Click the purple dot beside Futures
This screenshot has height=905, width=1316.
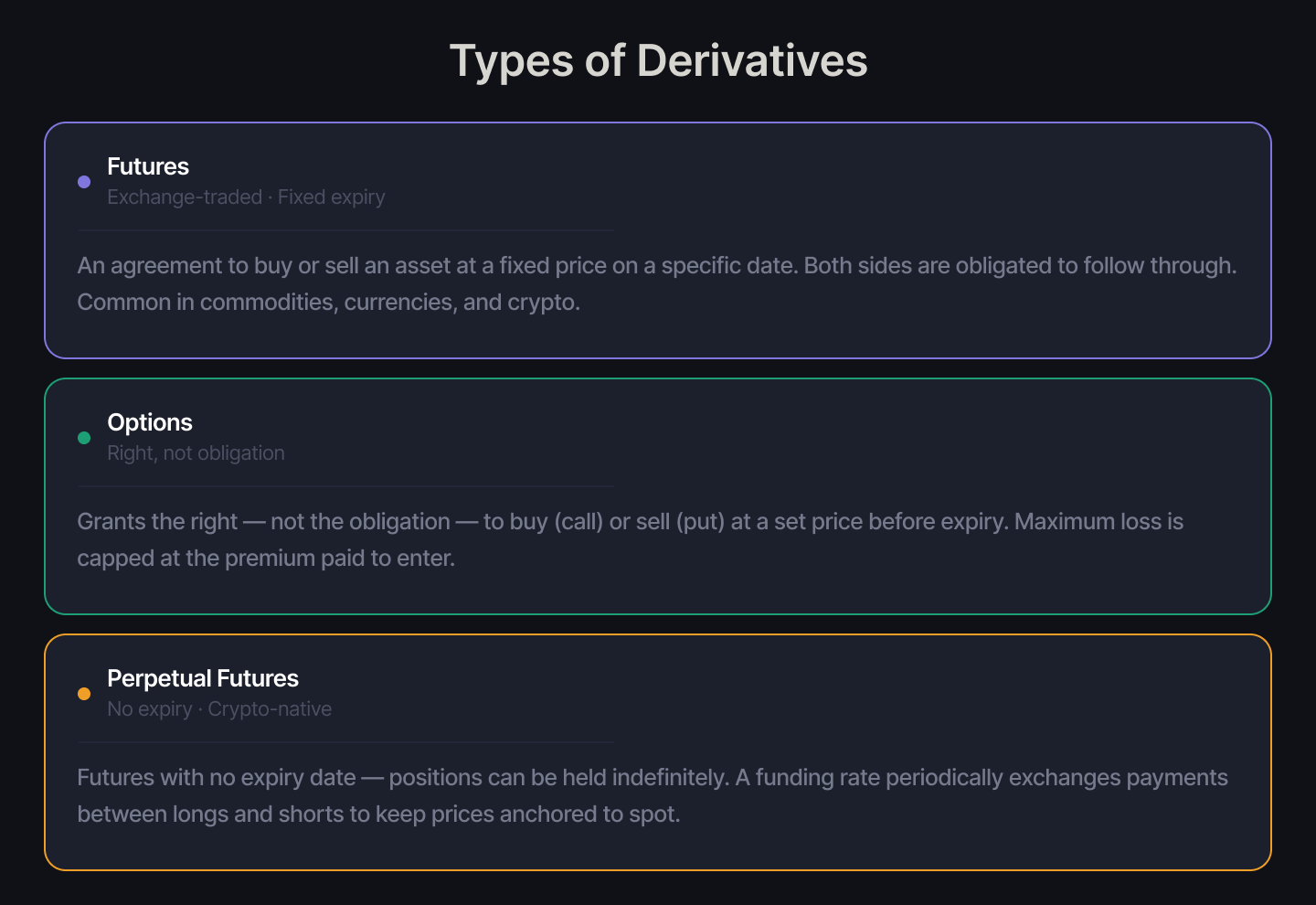coord(84,182)
